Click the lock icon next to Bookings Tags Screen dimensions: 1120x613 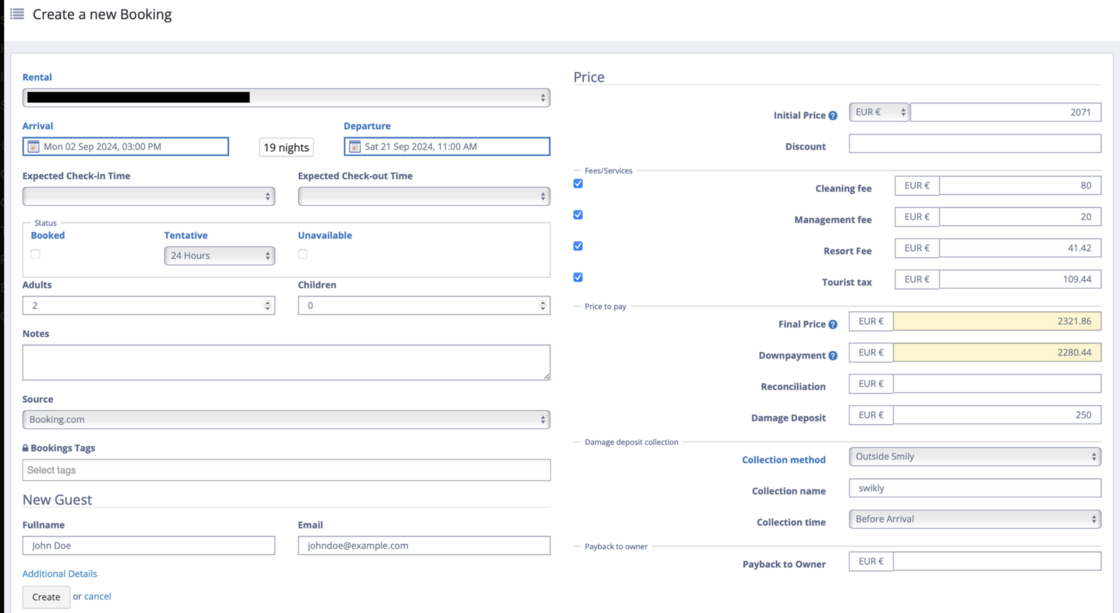point(25,449)
